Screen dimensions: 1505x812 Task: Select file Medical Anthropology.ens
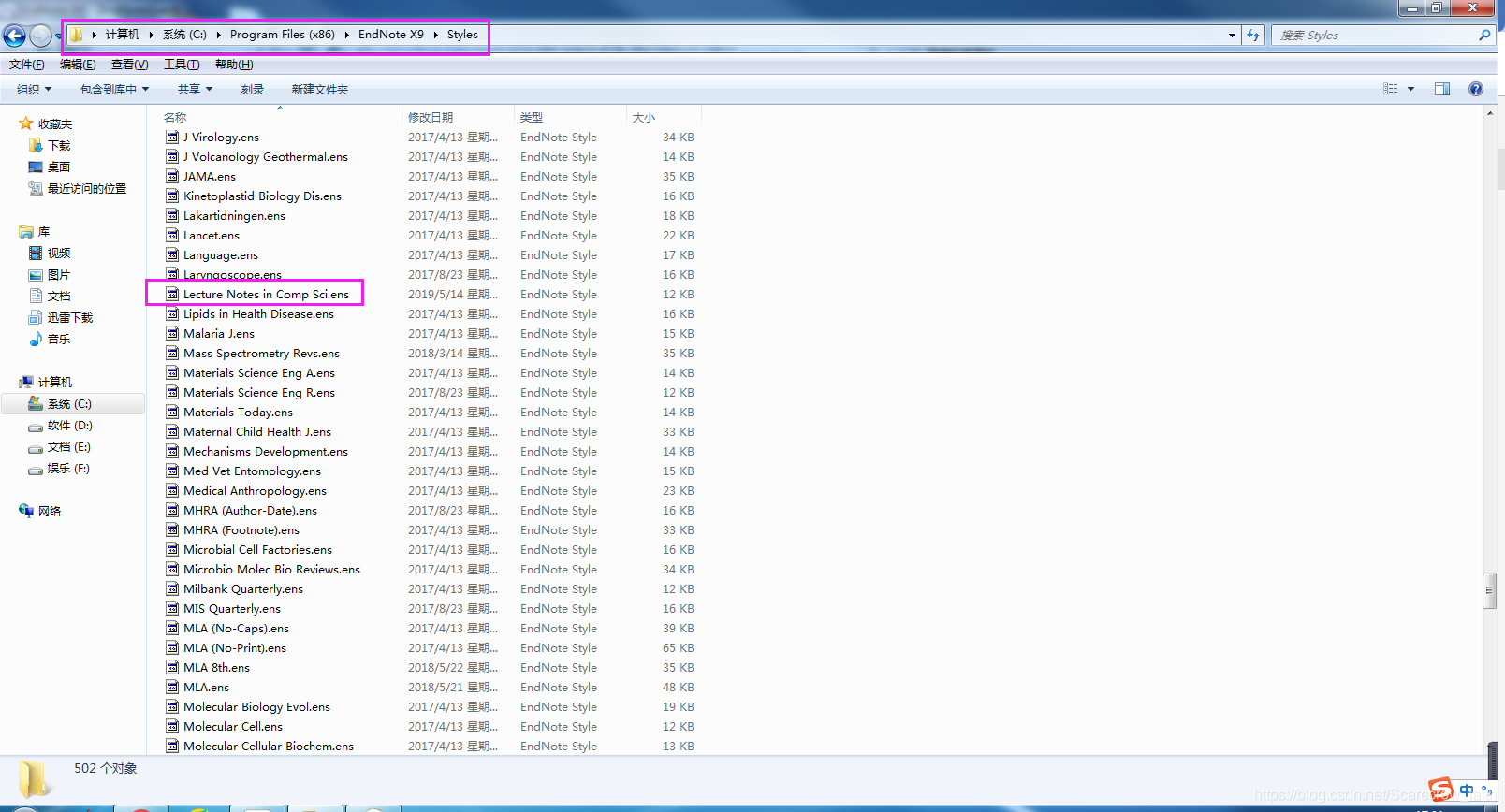[x=255, y=490]
